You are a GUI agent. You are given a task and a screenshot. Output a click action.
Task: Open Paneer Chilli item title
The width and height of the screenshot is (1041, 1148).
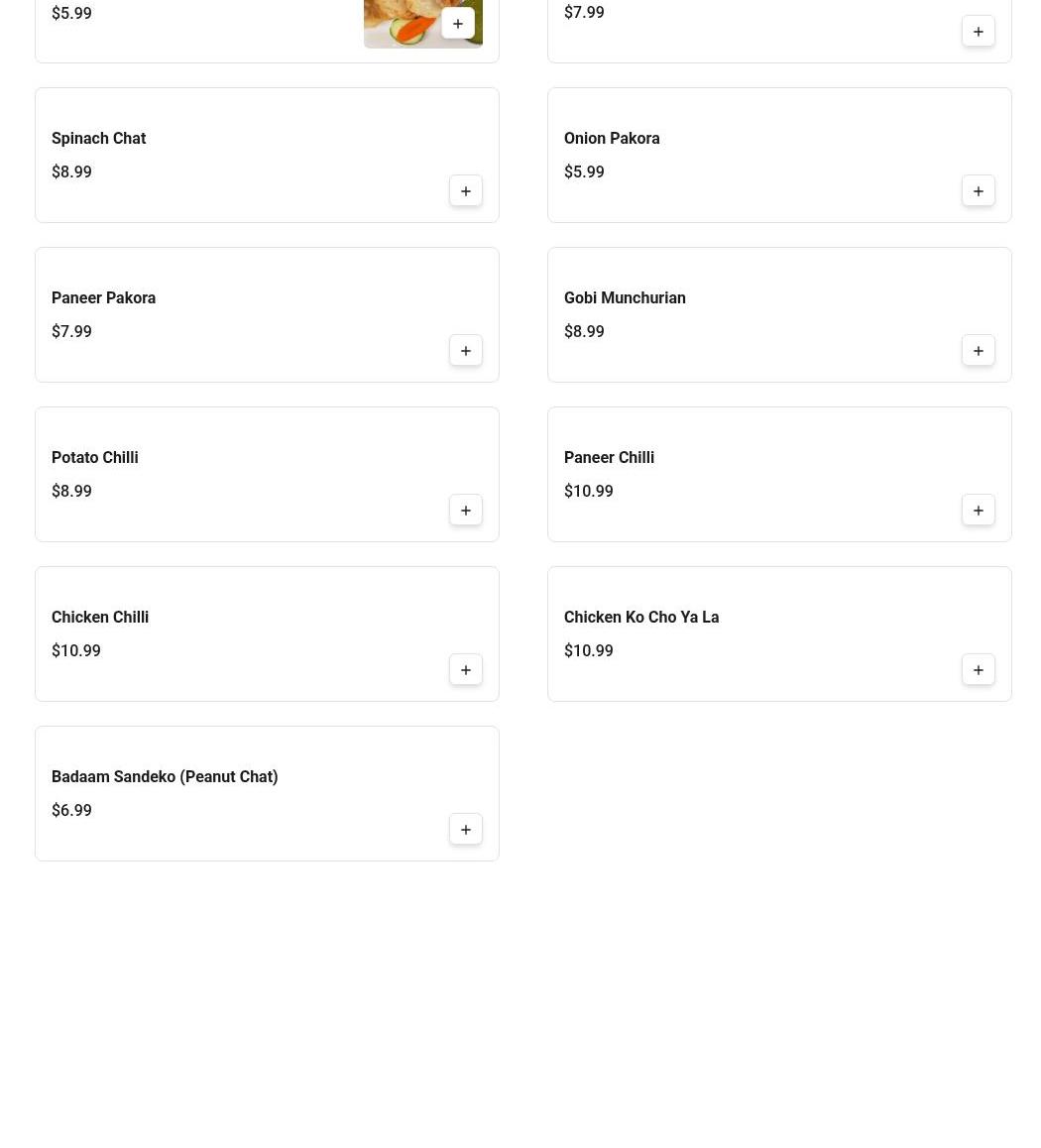coord(608,458)
